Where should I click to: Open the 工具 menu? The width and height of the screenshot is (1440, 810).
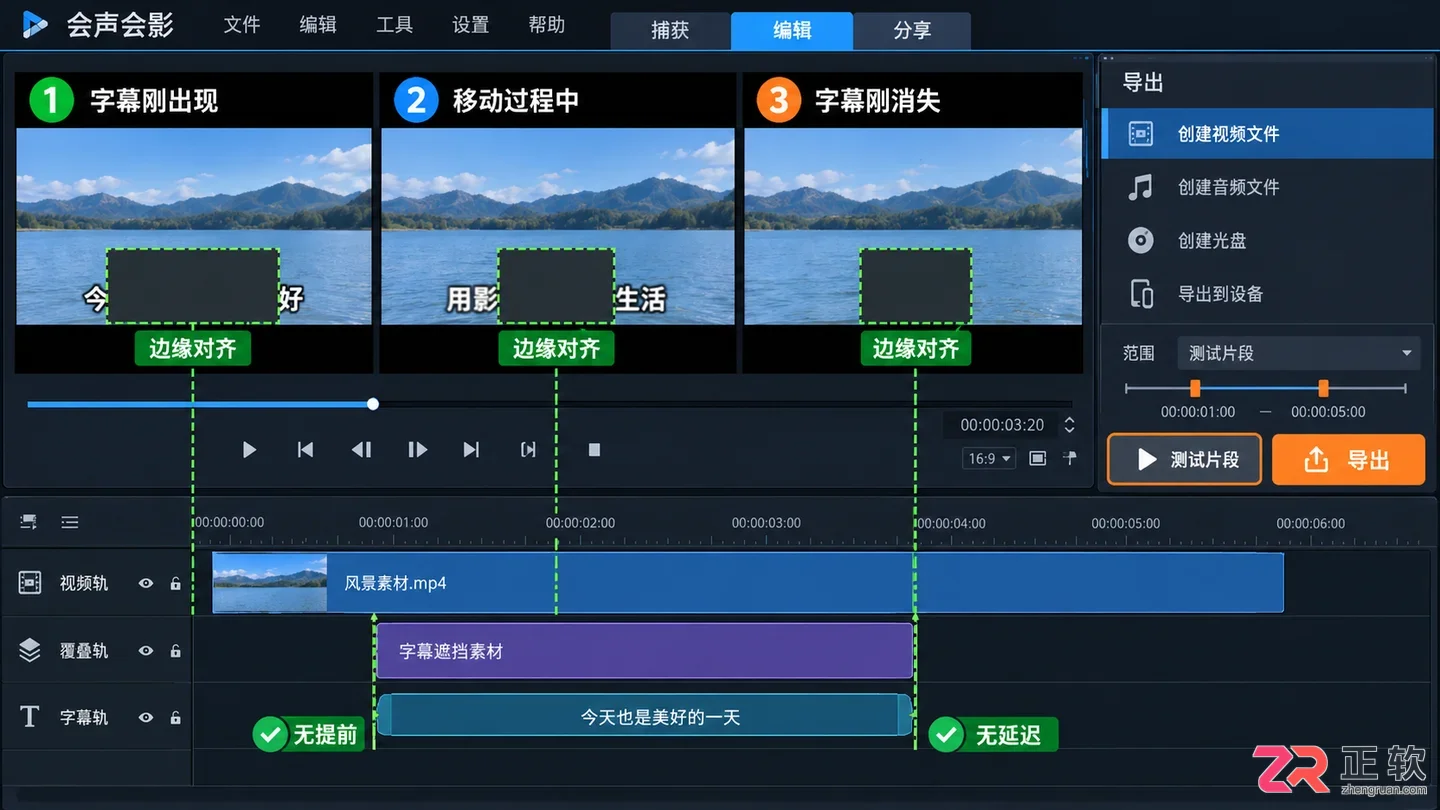tap(394, 25)
